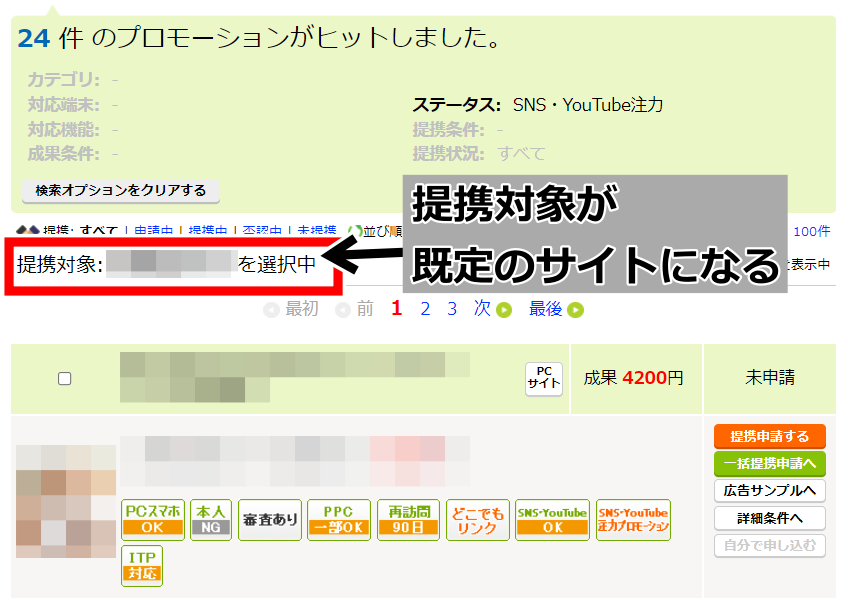846x613 pixels.
Task: Open 詳細条件へ
Action: point(769,518)
